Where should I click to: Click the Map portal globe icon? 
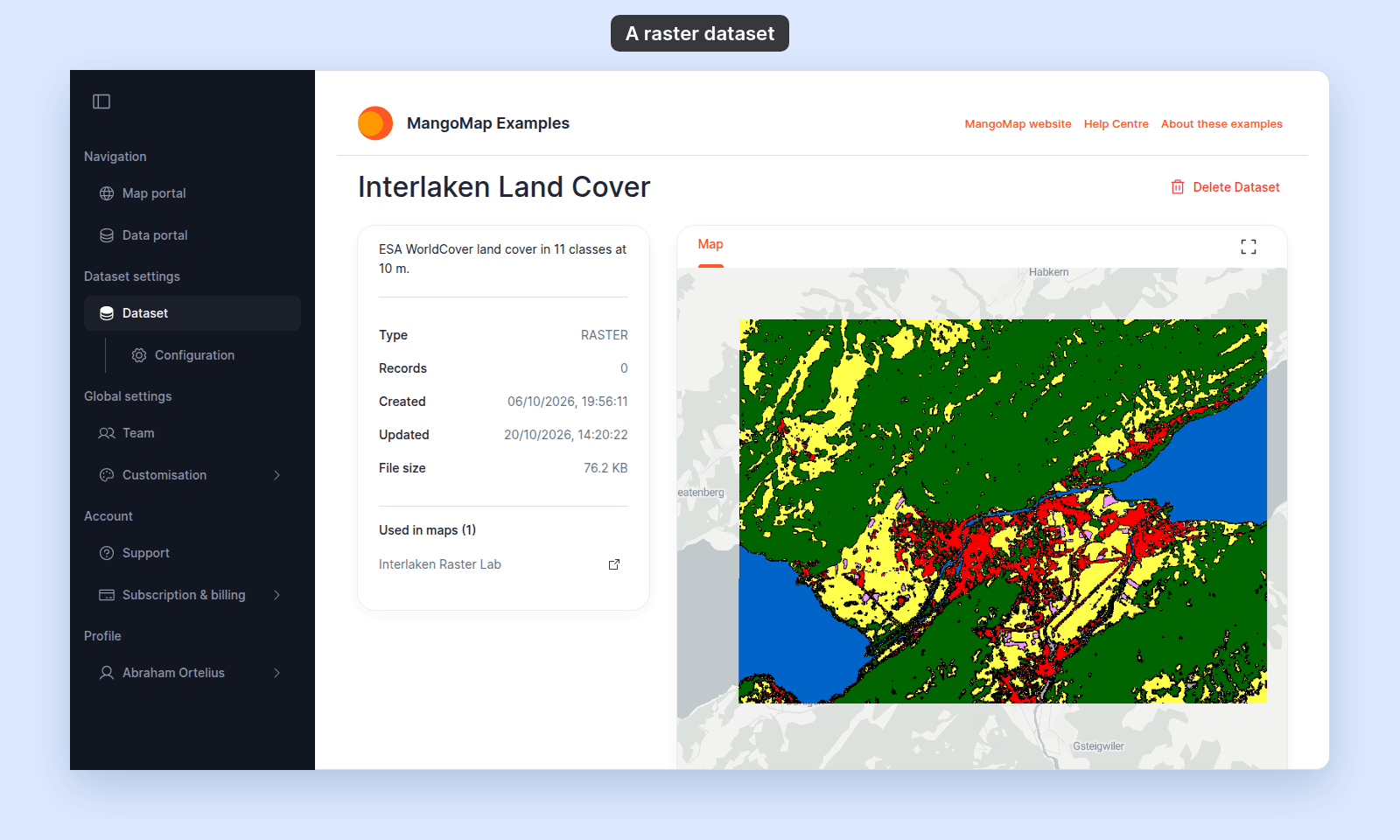coord(107,193)
